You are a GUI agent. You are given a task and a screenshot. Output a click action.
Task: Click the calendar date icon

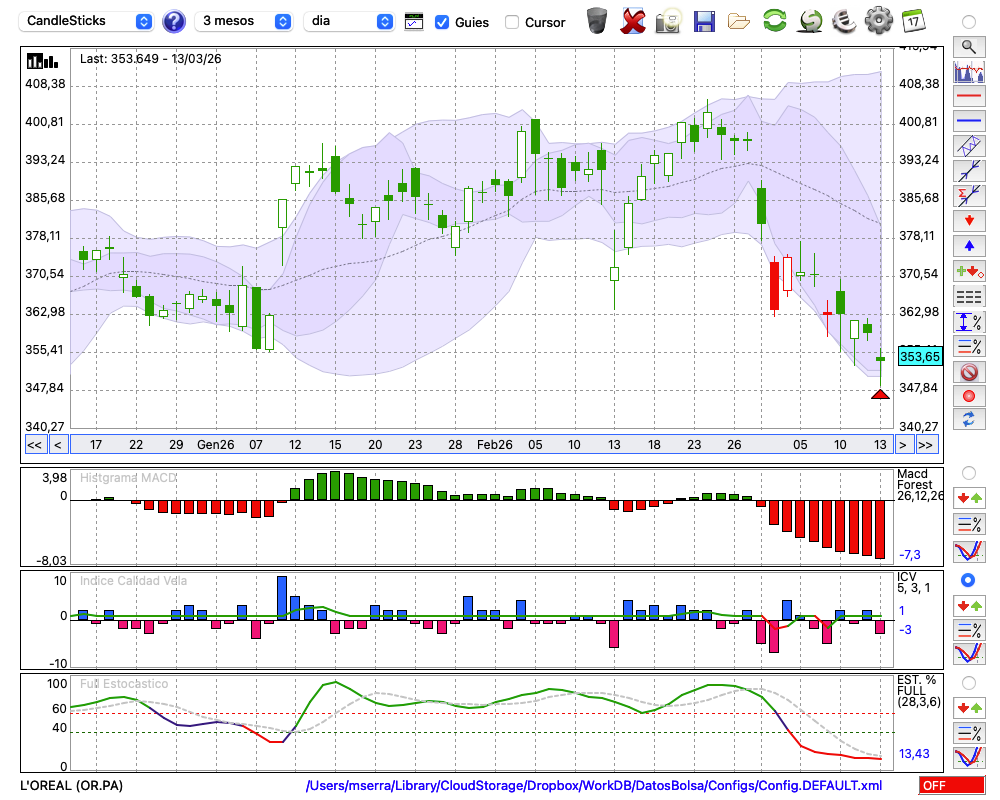[912, 21]
